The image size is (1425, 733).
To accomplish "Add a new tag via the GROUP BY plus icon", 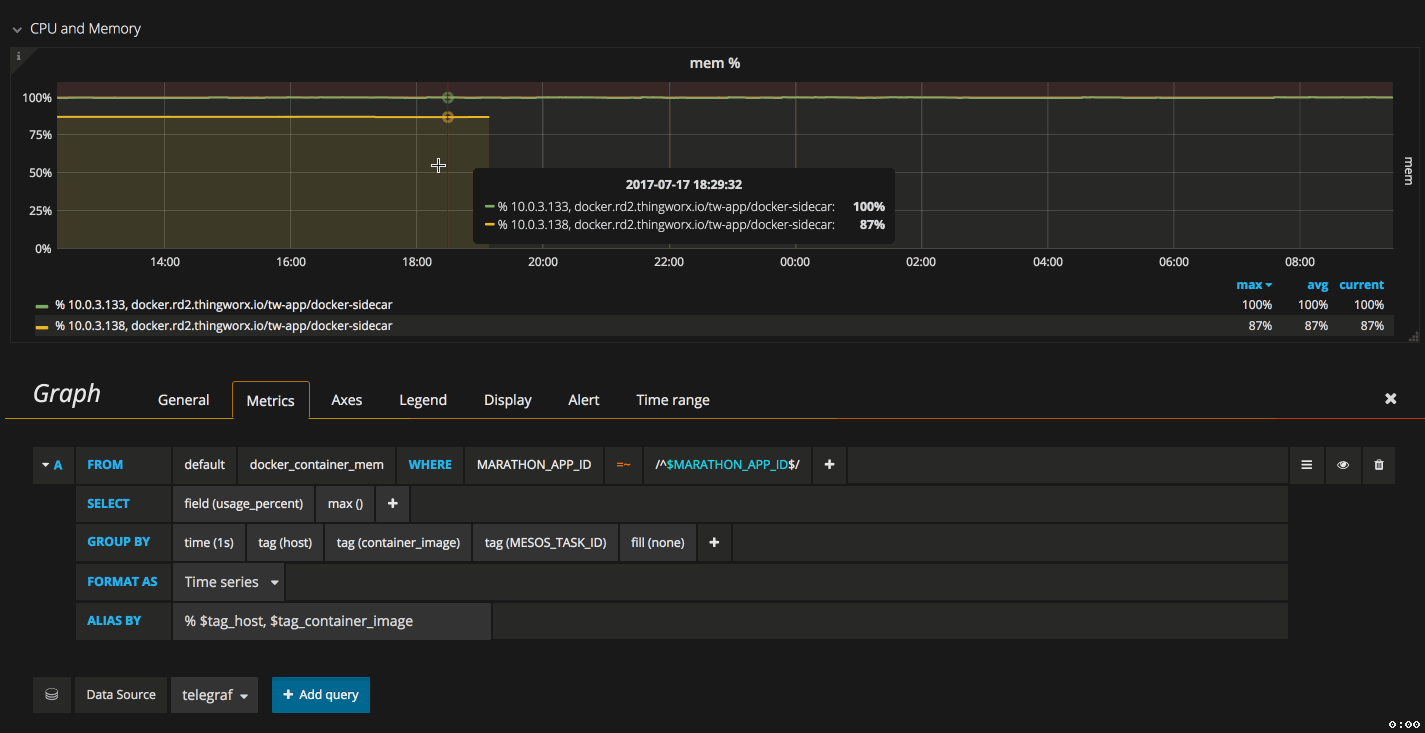I will [x=714, y=542].
